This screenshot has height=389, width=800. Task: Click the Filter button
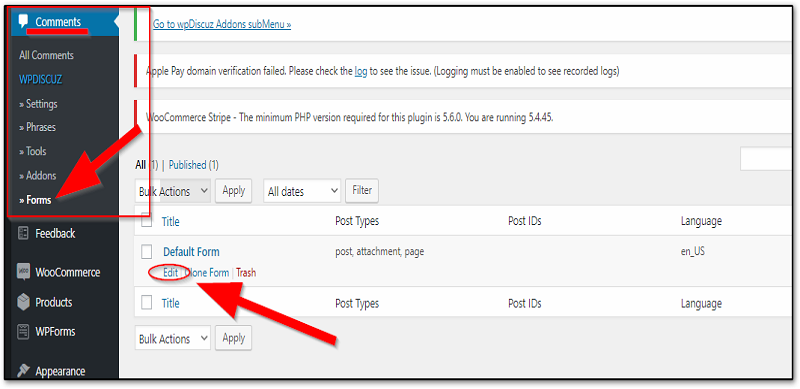362,191
